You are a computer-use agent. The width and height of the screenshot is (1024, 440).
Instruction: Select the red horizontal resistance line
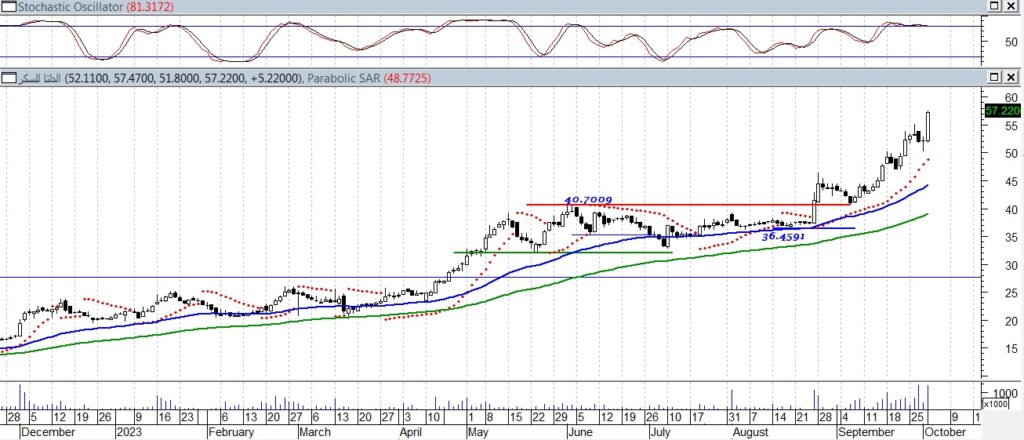[680, 205]
